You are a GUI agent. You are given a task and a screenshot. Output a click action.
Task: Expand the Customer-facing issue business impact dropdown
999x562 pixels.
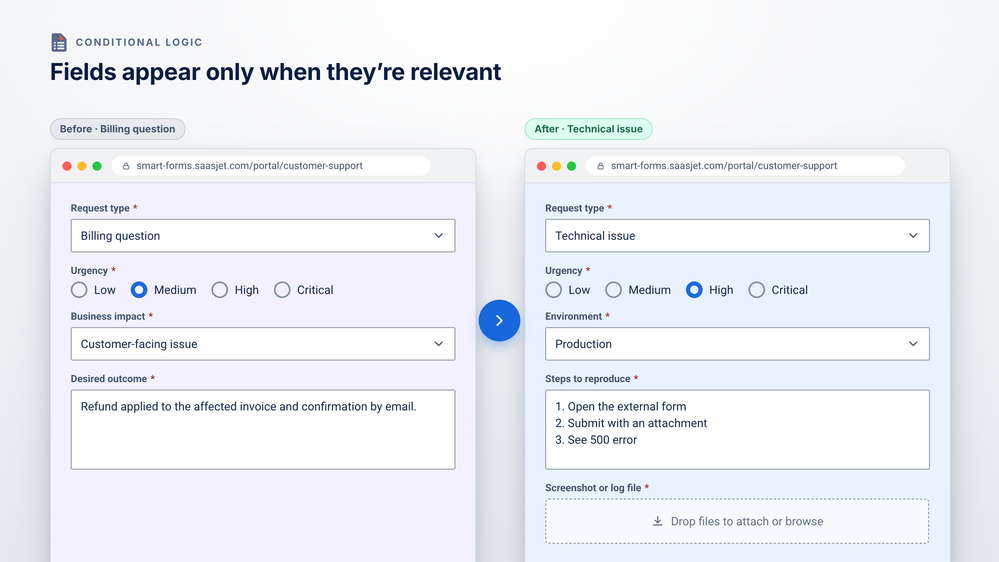pos(262,344)
